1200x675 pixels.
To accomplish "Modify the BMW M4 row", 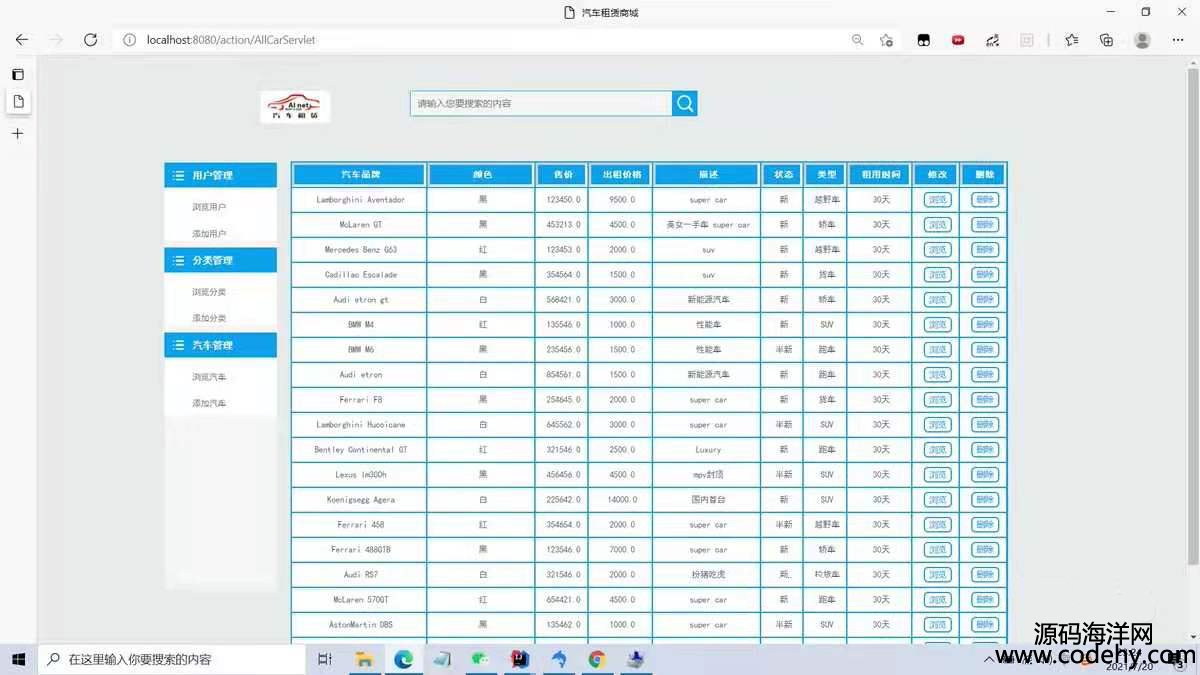I will pyautogui.click(x=938, y=325).
